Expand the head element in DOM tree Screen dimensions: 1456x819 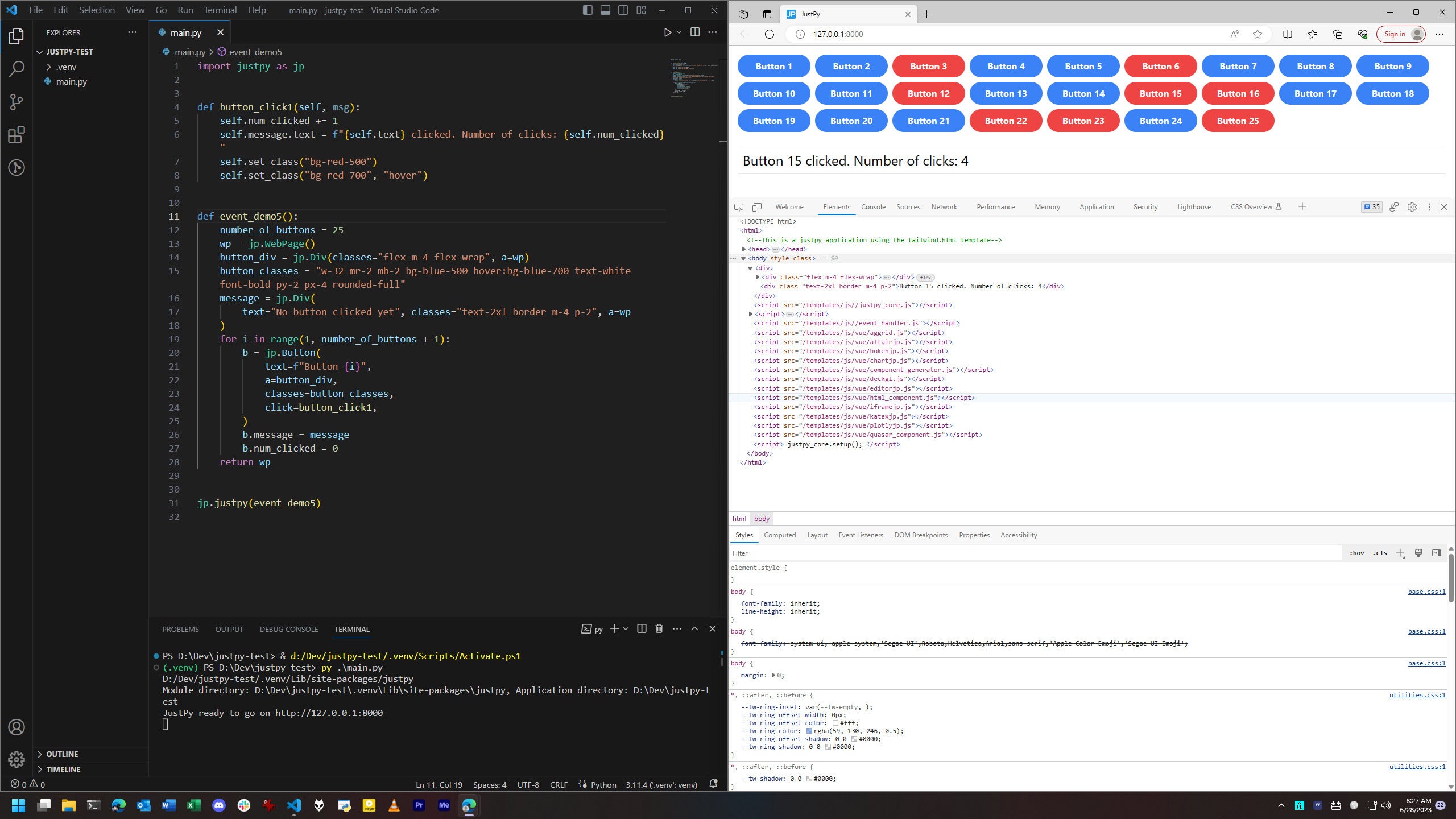tap(744, 249)
